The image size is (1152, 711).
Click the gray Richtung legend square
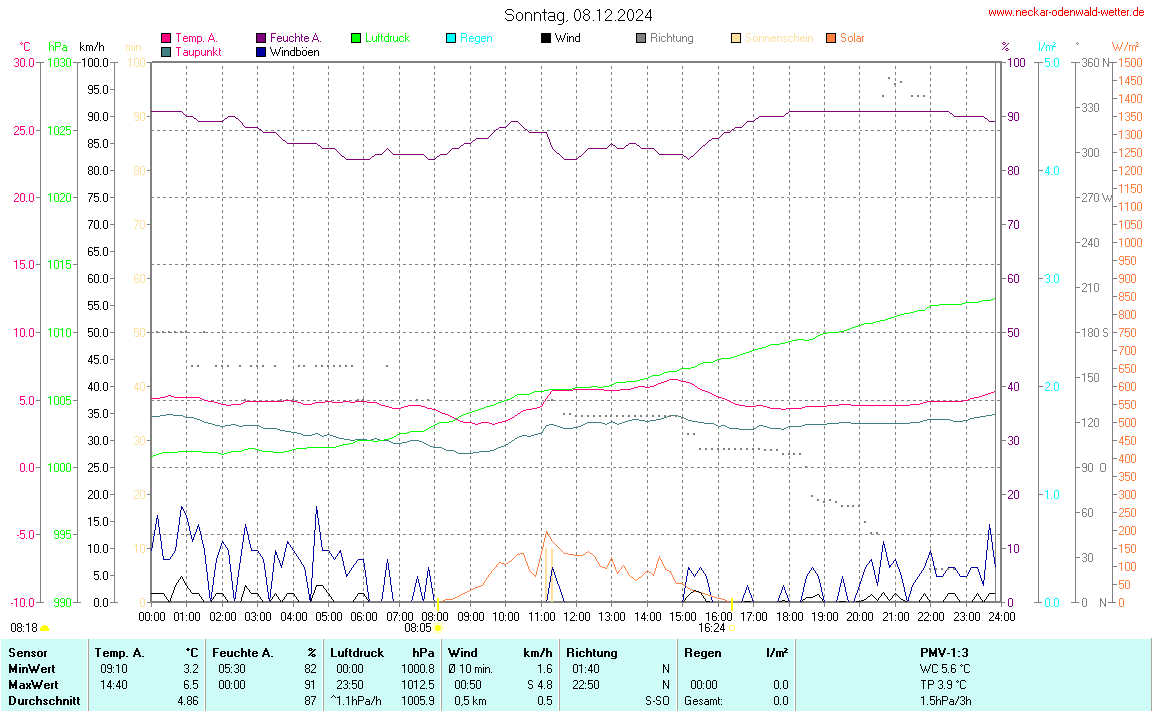[x=641, y=38]
